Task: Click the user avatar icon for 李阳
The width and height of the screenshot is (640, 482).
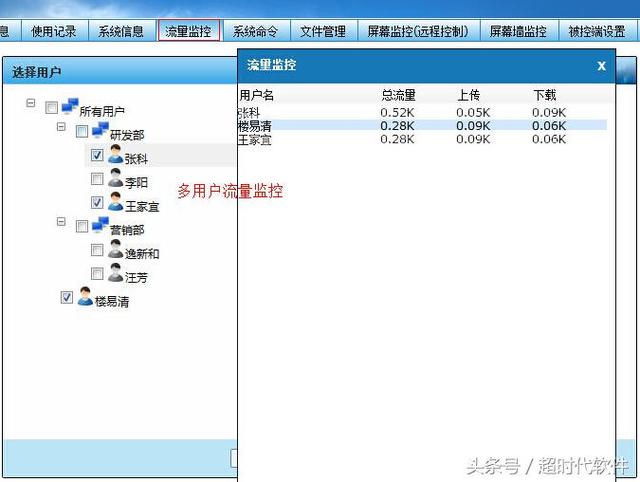Action: 115,179
